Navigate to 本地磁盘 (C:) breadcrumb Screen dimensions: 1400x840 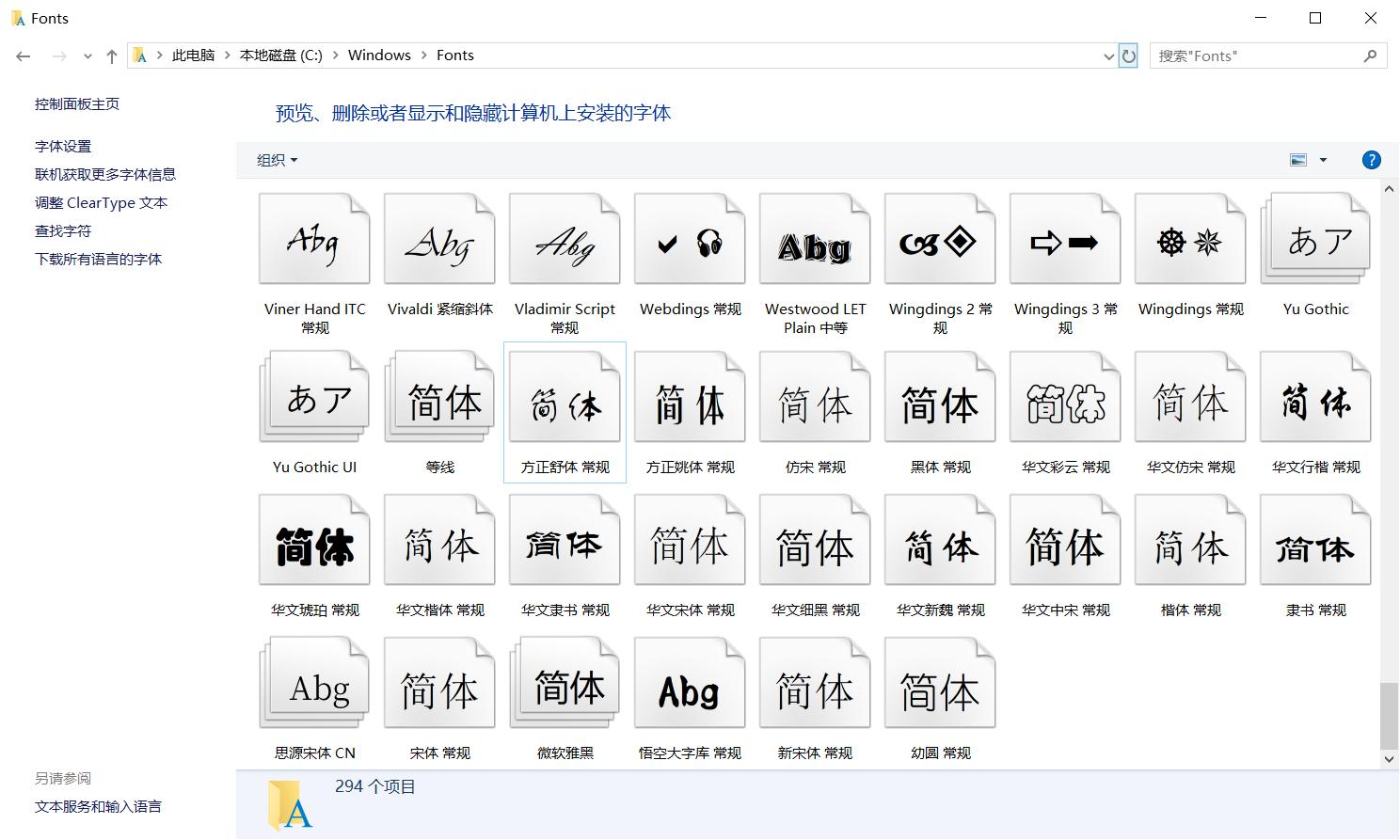(280, 55)
